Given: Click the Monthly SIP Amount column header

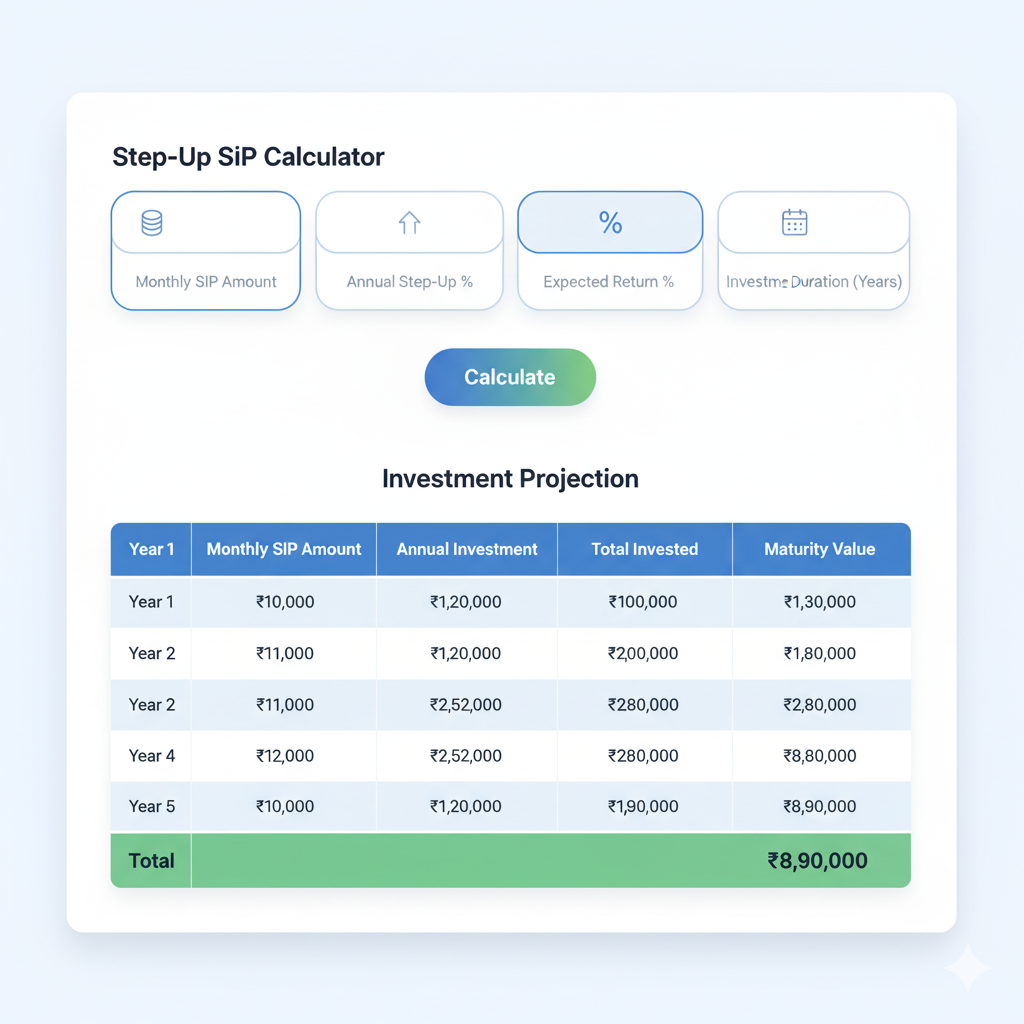Looking at the screenshot, I should pyautogui.click(x=284, y=549).
